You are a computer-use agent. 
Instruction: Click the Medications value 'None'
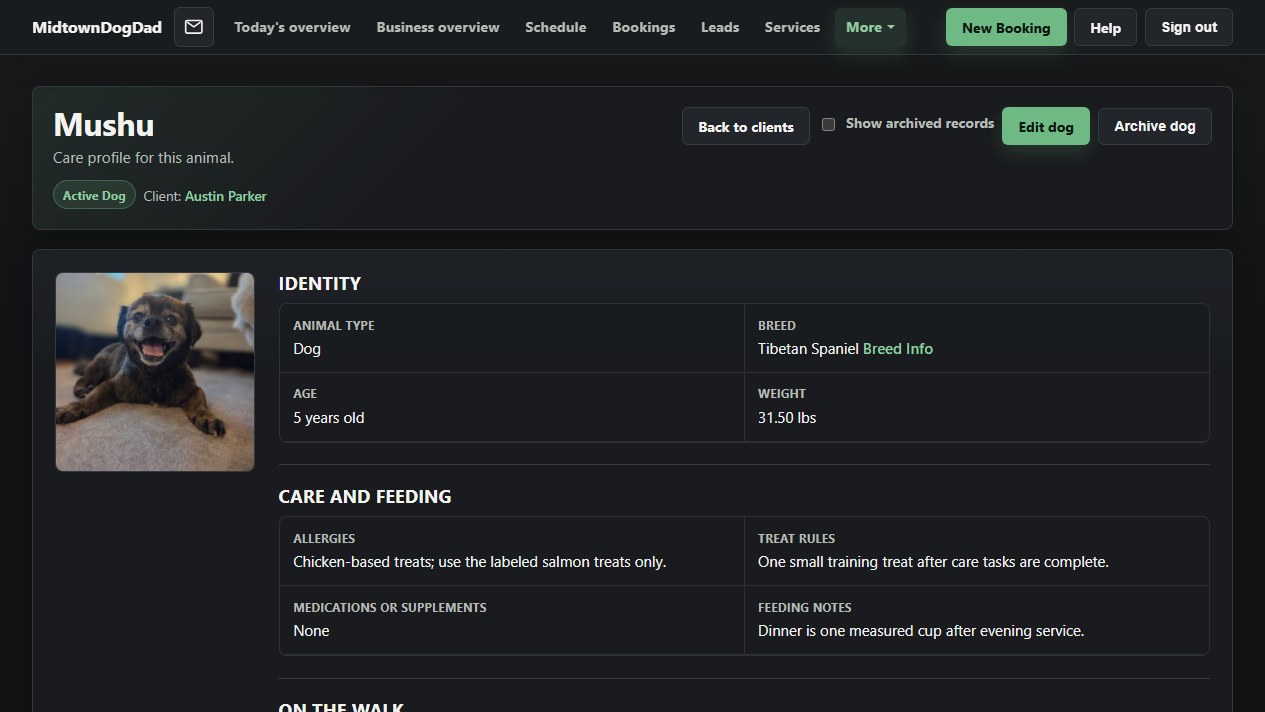click(311, 631)
